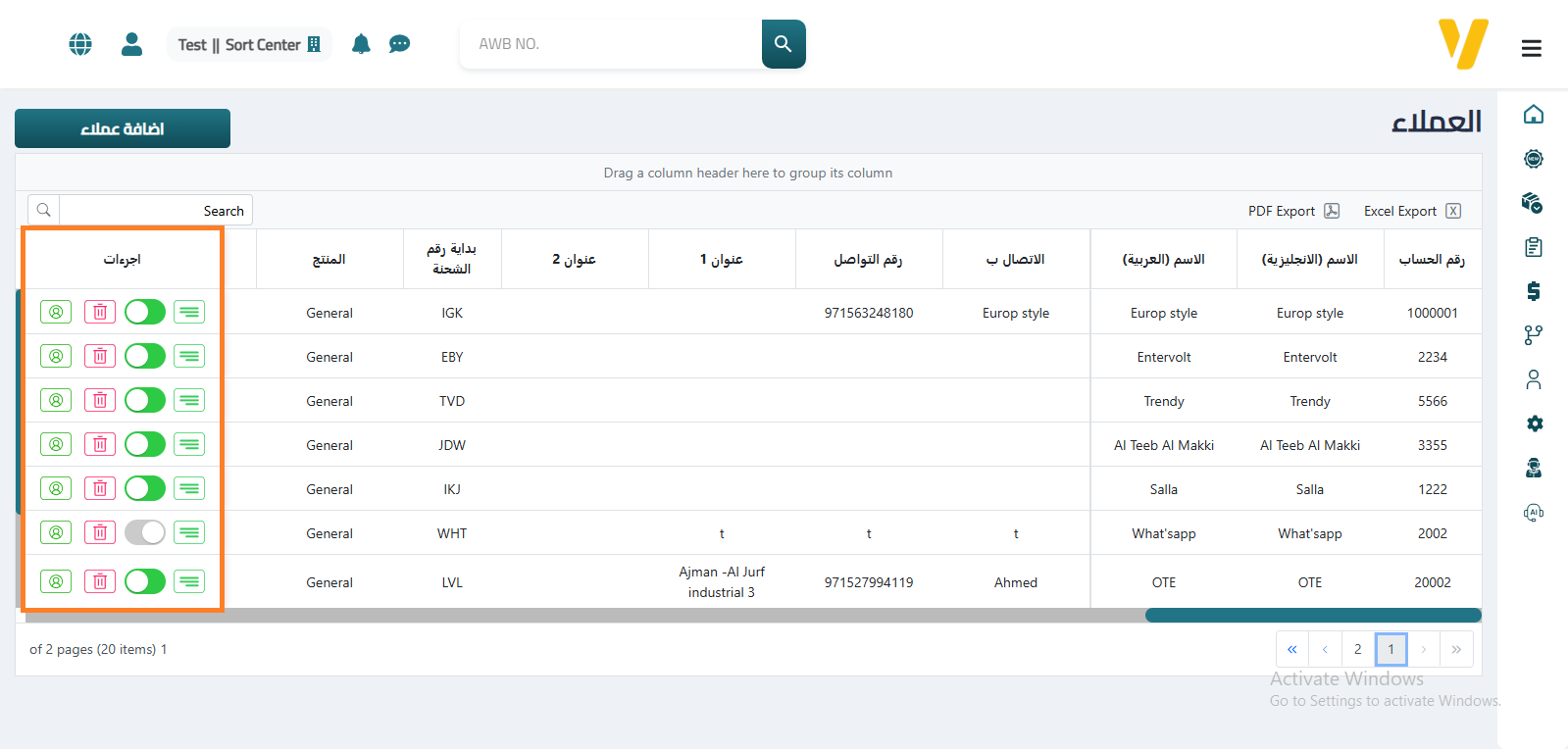Click the AWB search magnifier button
The width and height of the screenshot is (1568, 749).
pyautogui.click(x=783, y=44)
